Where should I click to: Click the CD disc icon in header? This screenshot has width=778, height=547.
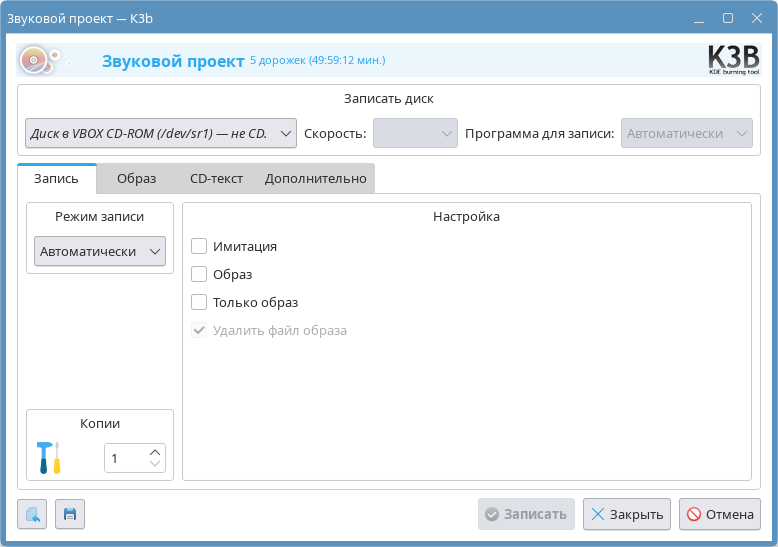37,61
